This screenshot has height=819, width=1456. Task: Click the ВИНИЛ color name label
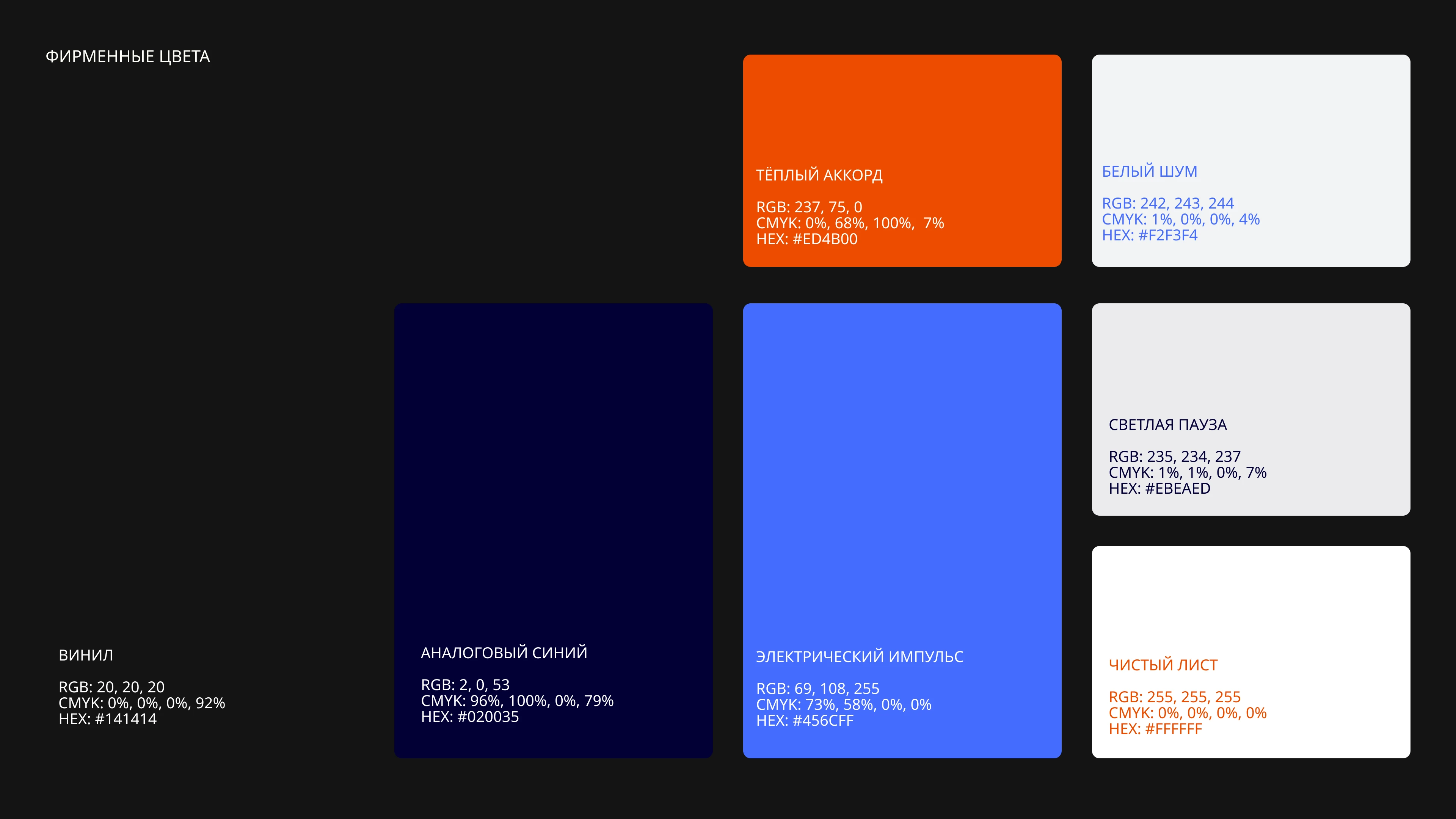(x=86, y=655)
